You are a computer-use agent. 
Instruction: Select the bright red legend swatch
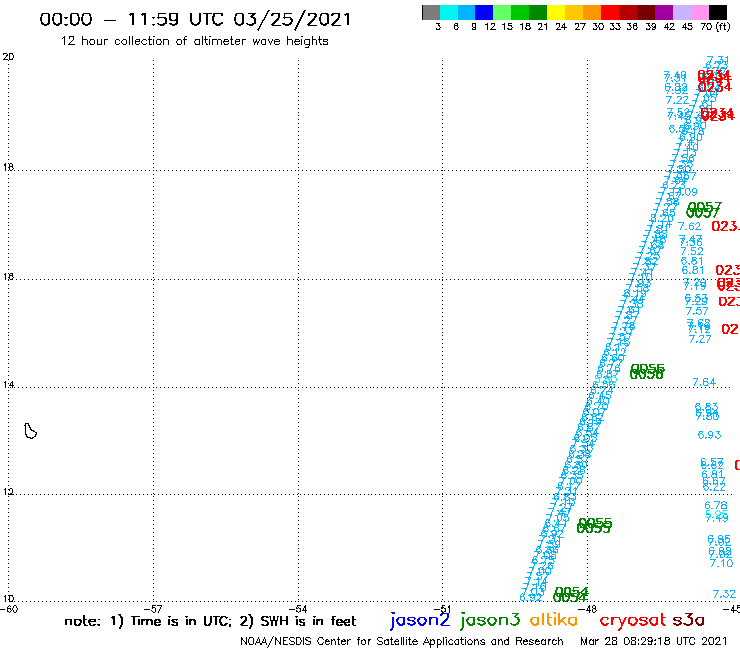pos(610,12)
